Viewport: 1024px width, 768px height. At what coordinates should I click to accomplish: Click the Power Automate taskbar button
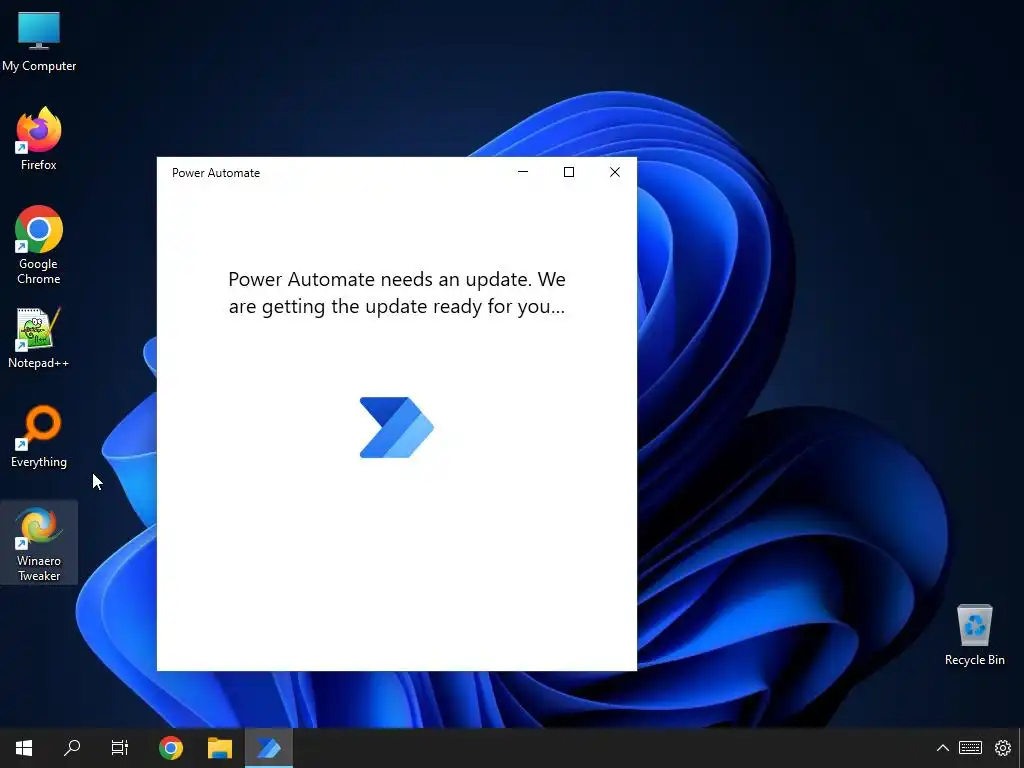[268, 748]
